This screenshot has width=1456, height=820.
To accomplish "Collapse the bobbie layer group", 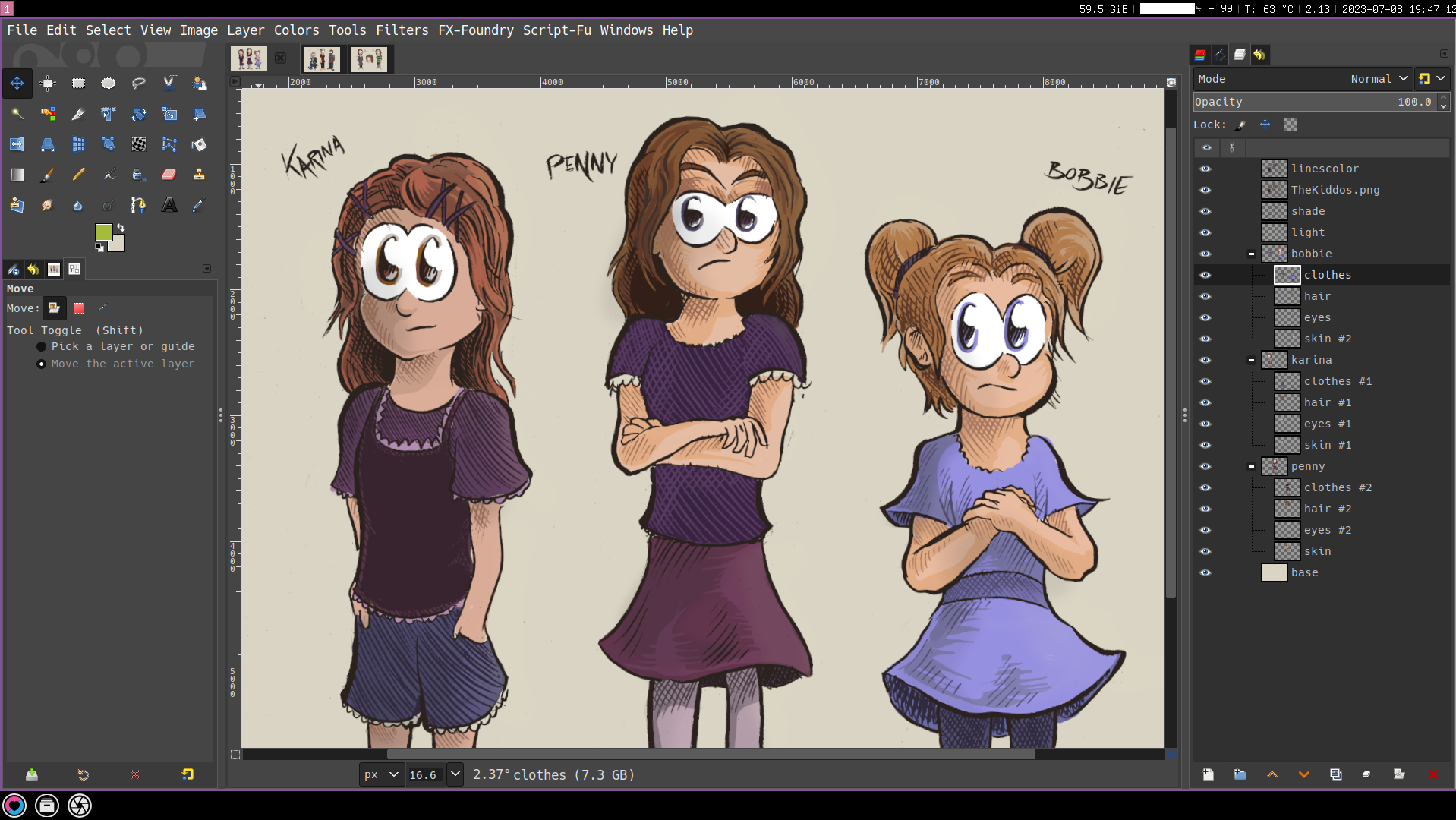I will 1251,254.
